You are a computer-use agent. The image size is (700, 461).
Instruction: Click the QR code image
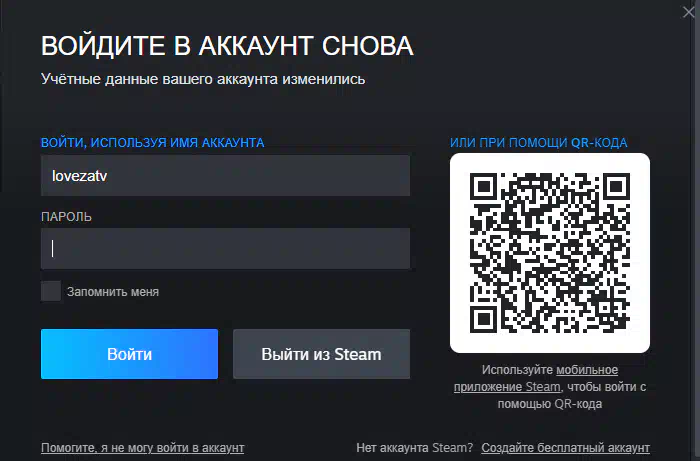[x=550, y=253]
